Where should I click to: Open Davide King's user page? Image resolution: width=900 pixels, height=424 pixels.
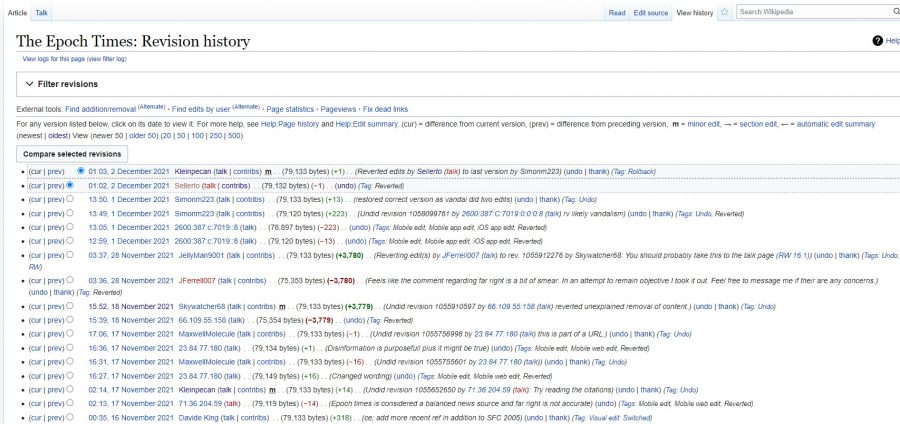click(x=196, y=418)
